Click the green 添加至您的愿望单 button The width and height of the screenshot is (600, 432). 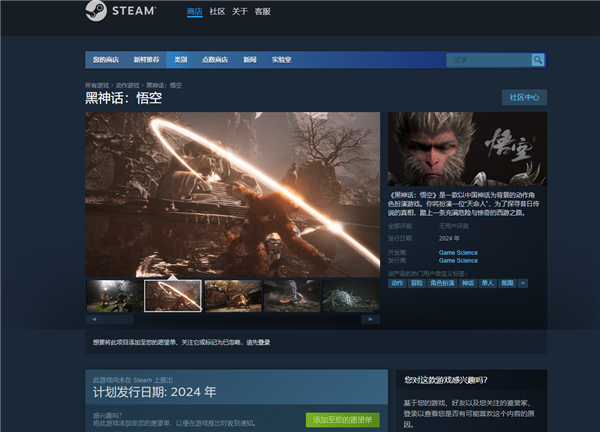point(342,420)
